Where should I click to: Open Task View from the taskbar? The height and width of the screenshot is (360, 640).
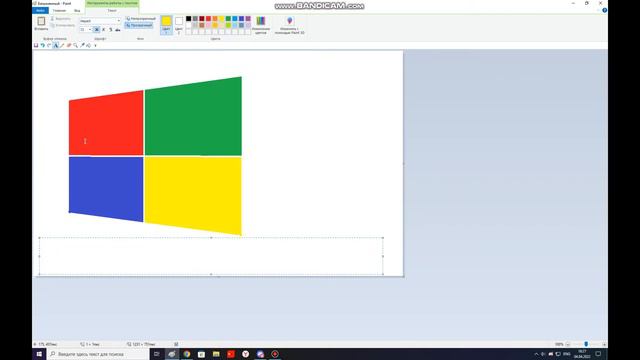(x=157, y=354)
